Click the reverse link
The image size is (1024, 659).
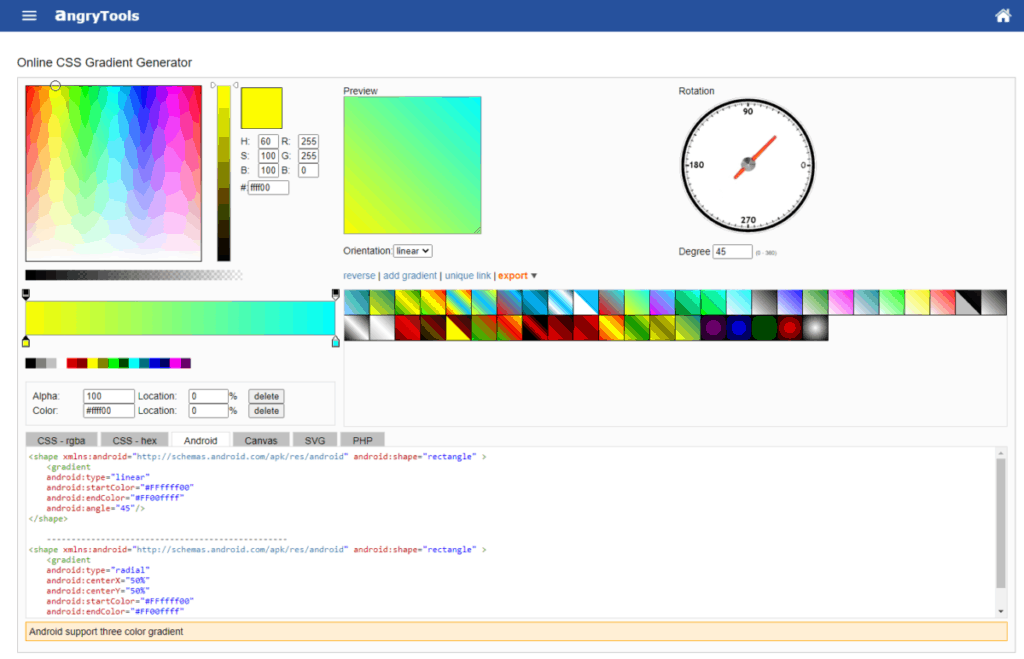[359, 276]
